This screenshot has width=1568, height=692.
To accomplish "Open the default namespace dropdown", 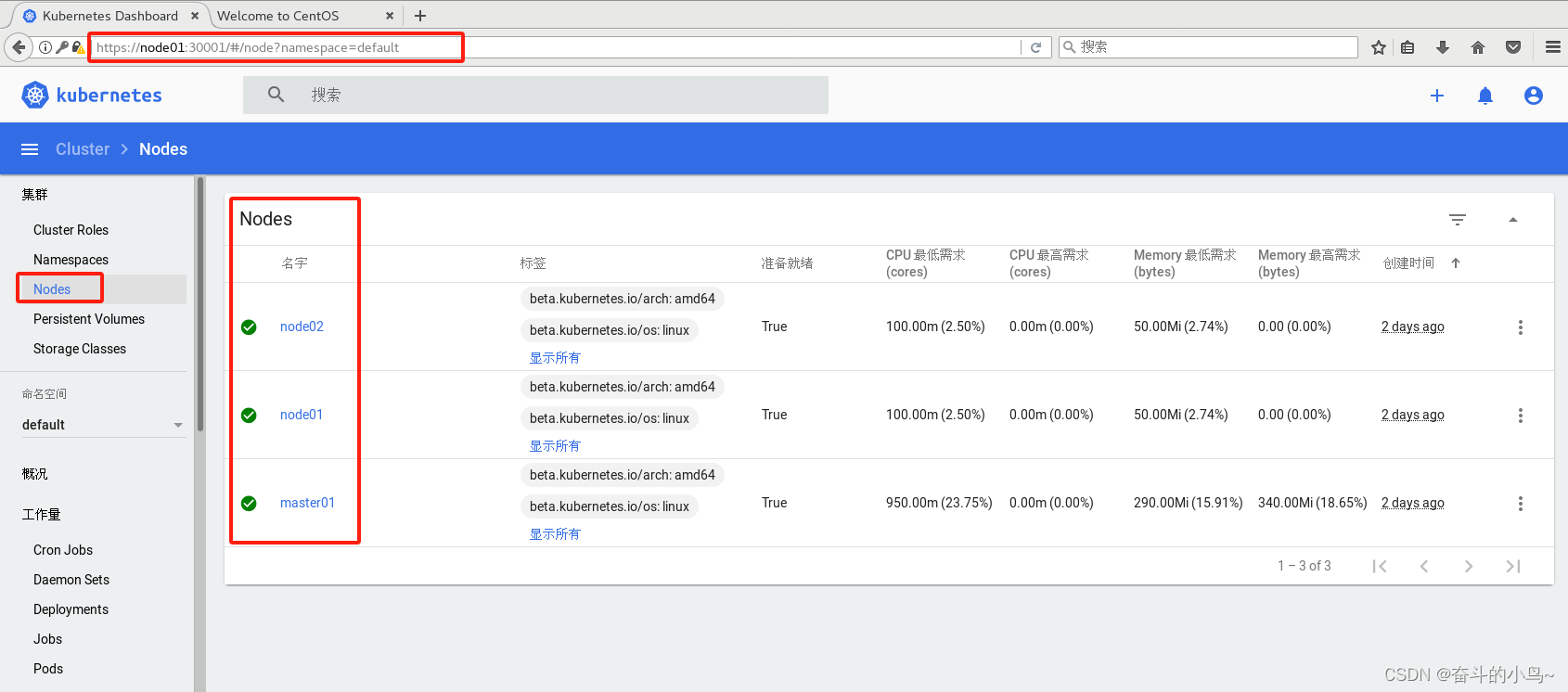I will point(102,425).
